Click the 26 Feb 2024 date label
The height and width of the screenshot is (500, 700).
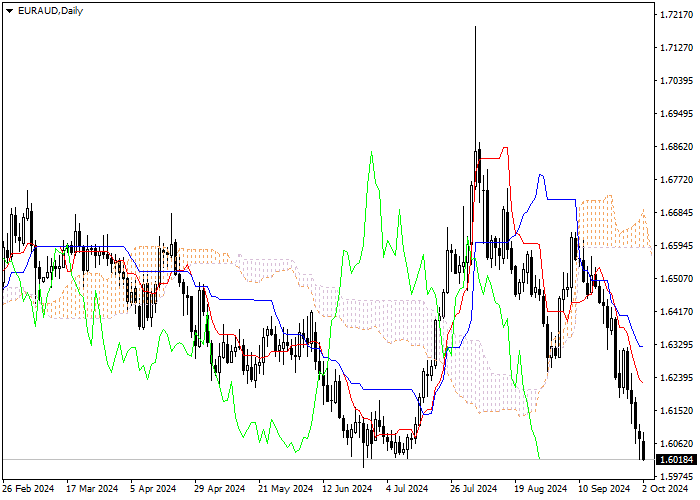(28, 489)
